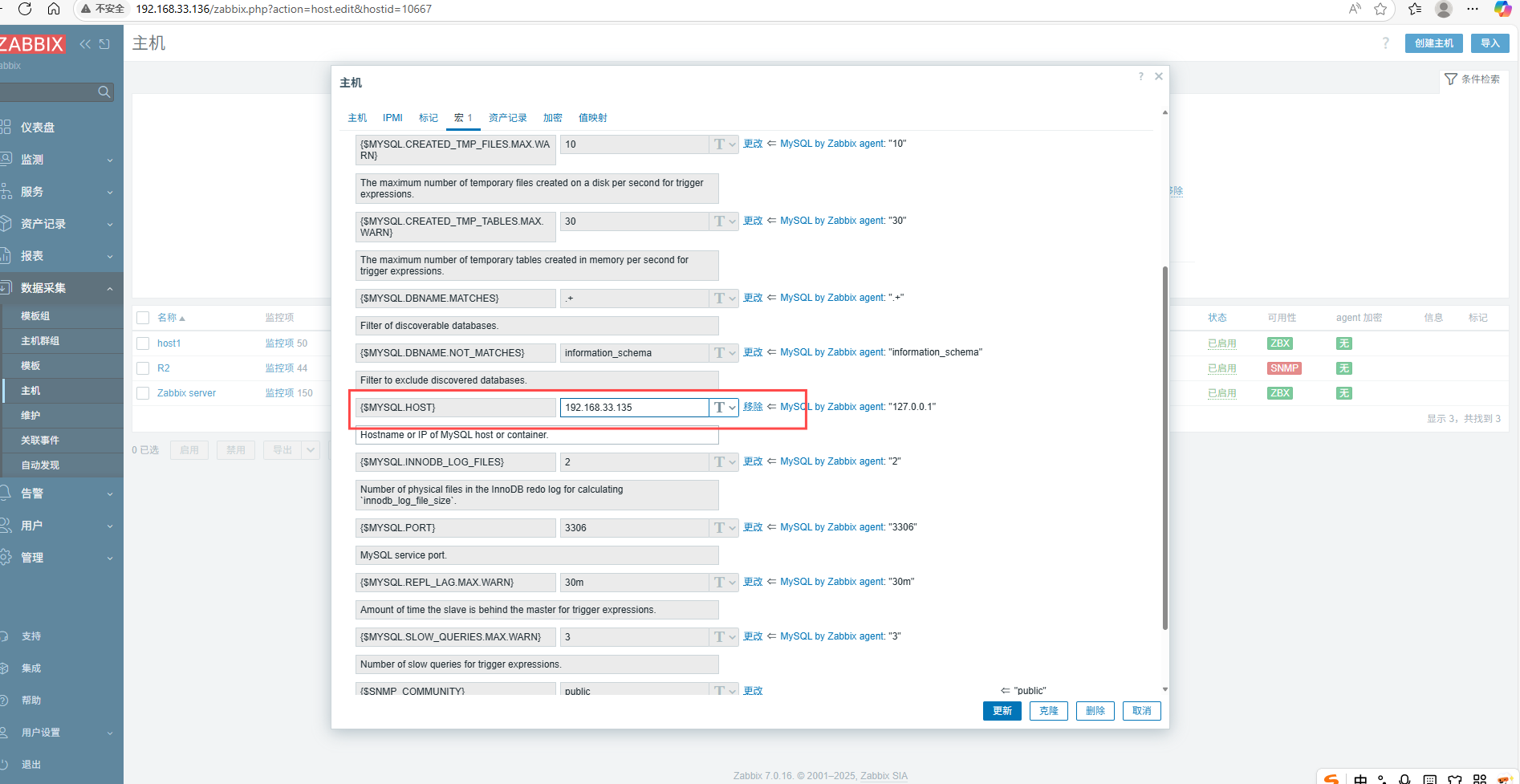
Task: Open the browser collections star-list icon
Action: (1415, 9)
